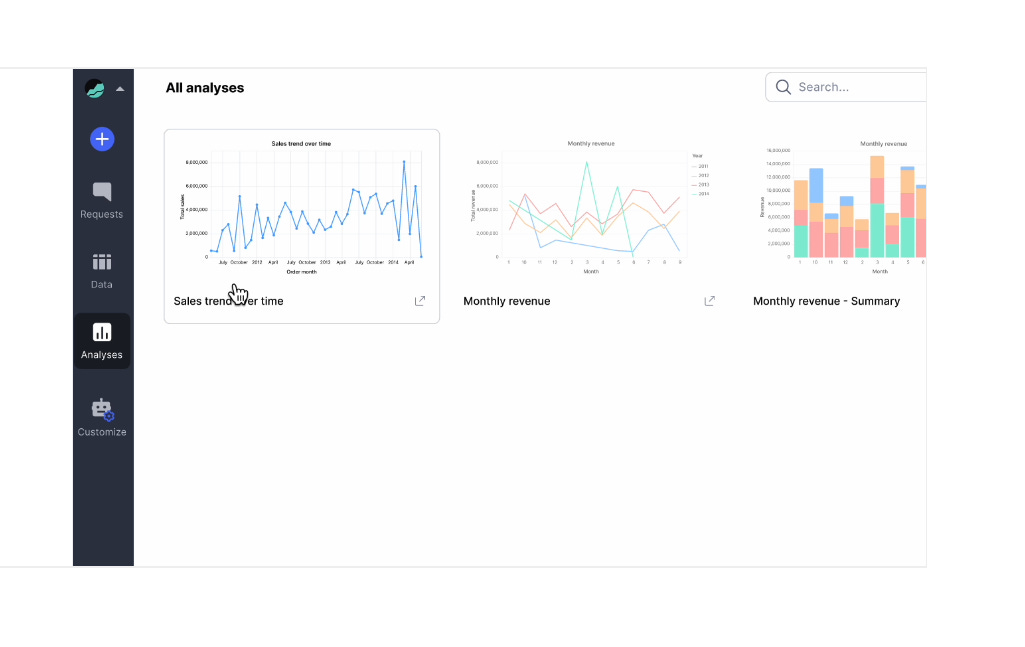The height and width of the screenshot is (647, 1025).
Task: Open the Customize robot icon
Action: pos(102,410)
